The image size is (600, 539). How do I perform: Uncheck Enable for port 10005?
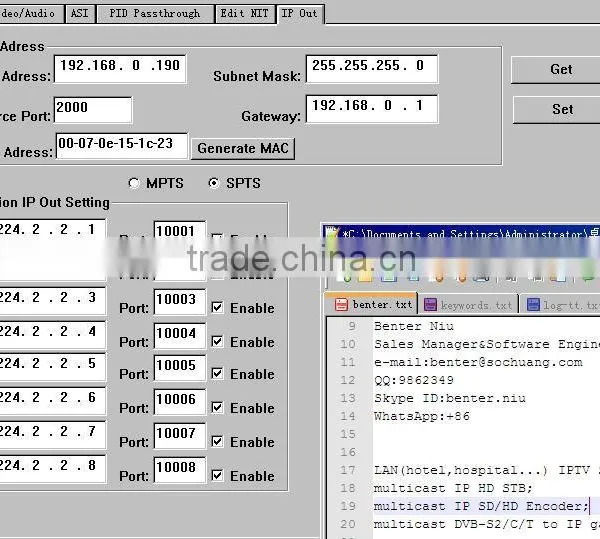point(217,373)
